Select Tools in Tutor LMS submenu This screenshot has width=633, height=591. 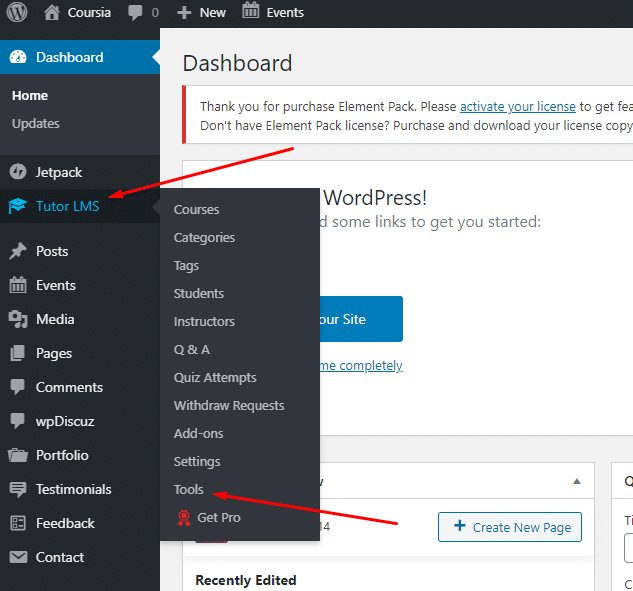click(188, 490)
